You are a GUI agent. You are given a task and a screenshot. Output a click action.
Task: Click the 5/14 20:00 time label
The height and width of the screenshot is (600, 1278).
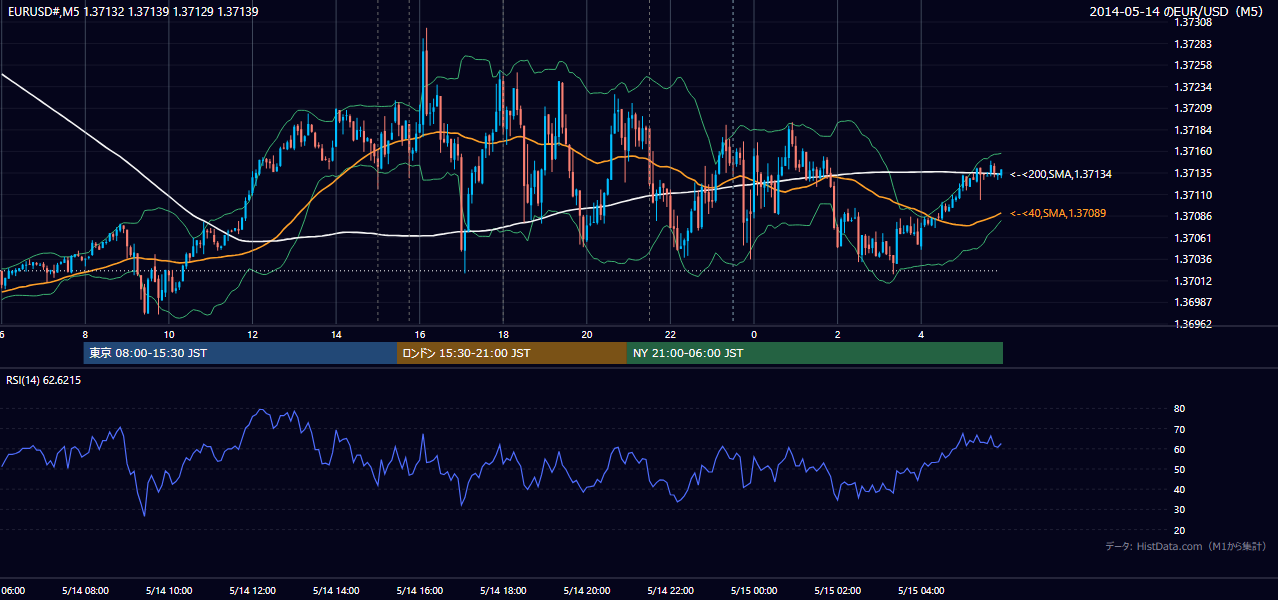587,591
